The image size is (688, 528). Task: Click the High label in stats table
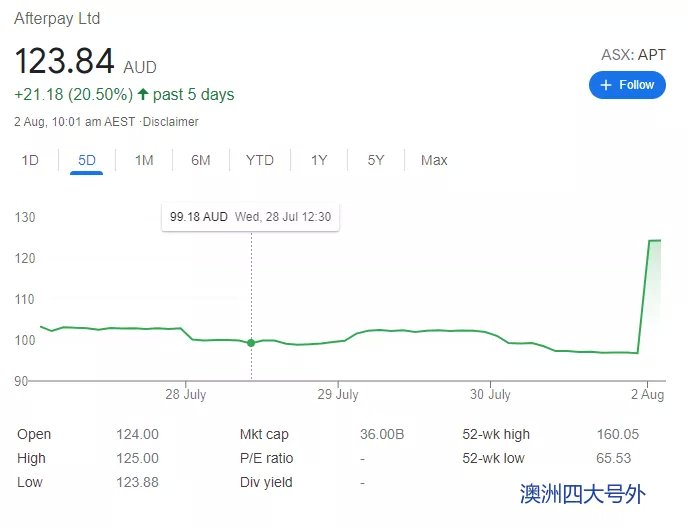click(31, 458)
